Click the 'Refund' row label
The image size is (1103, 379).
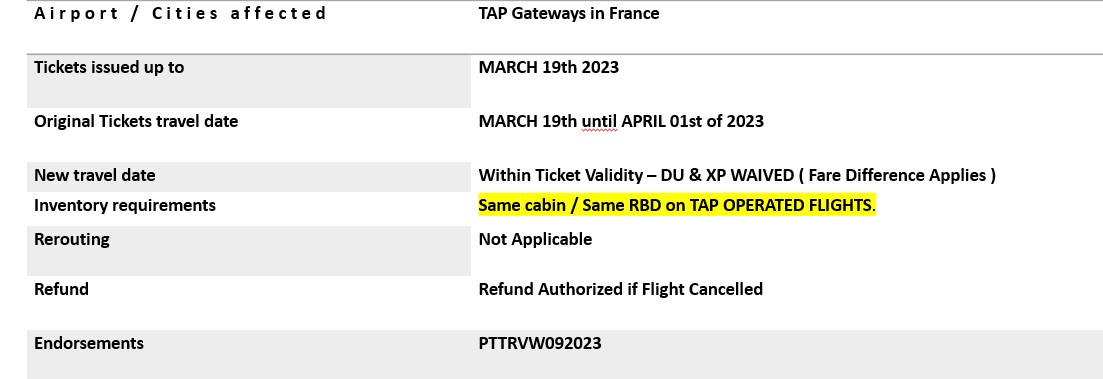(61, 289)
